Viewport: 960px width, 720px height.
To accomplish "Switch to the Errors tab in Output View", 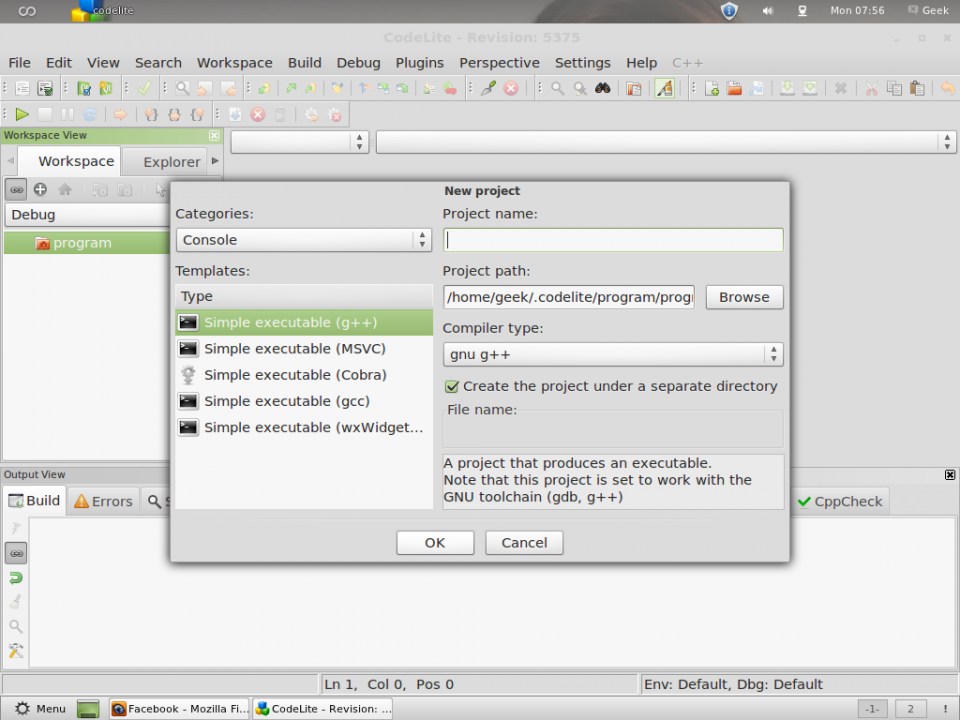I will (103, 501).
